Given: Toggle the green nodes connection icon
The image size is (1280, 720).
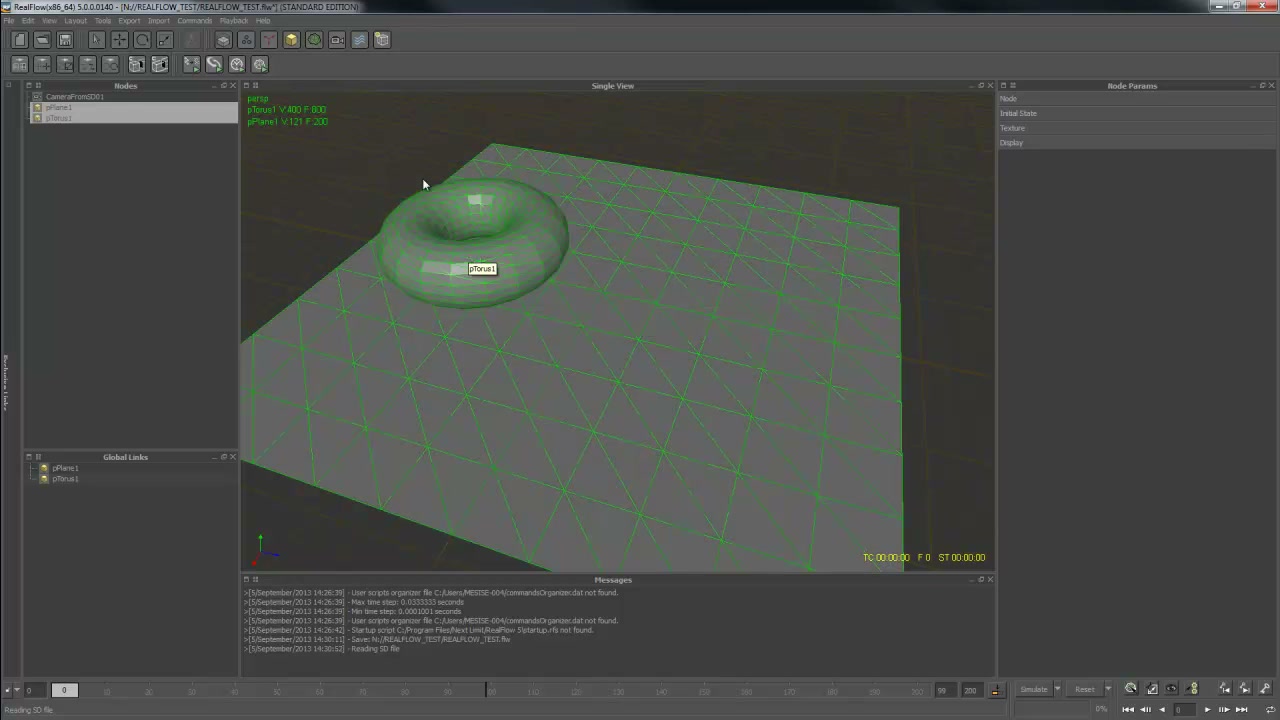Looking at the screenshot, I should 1192,689.
